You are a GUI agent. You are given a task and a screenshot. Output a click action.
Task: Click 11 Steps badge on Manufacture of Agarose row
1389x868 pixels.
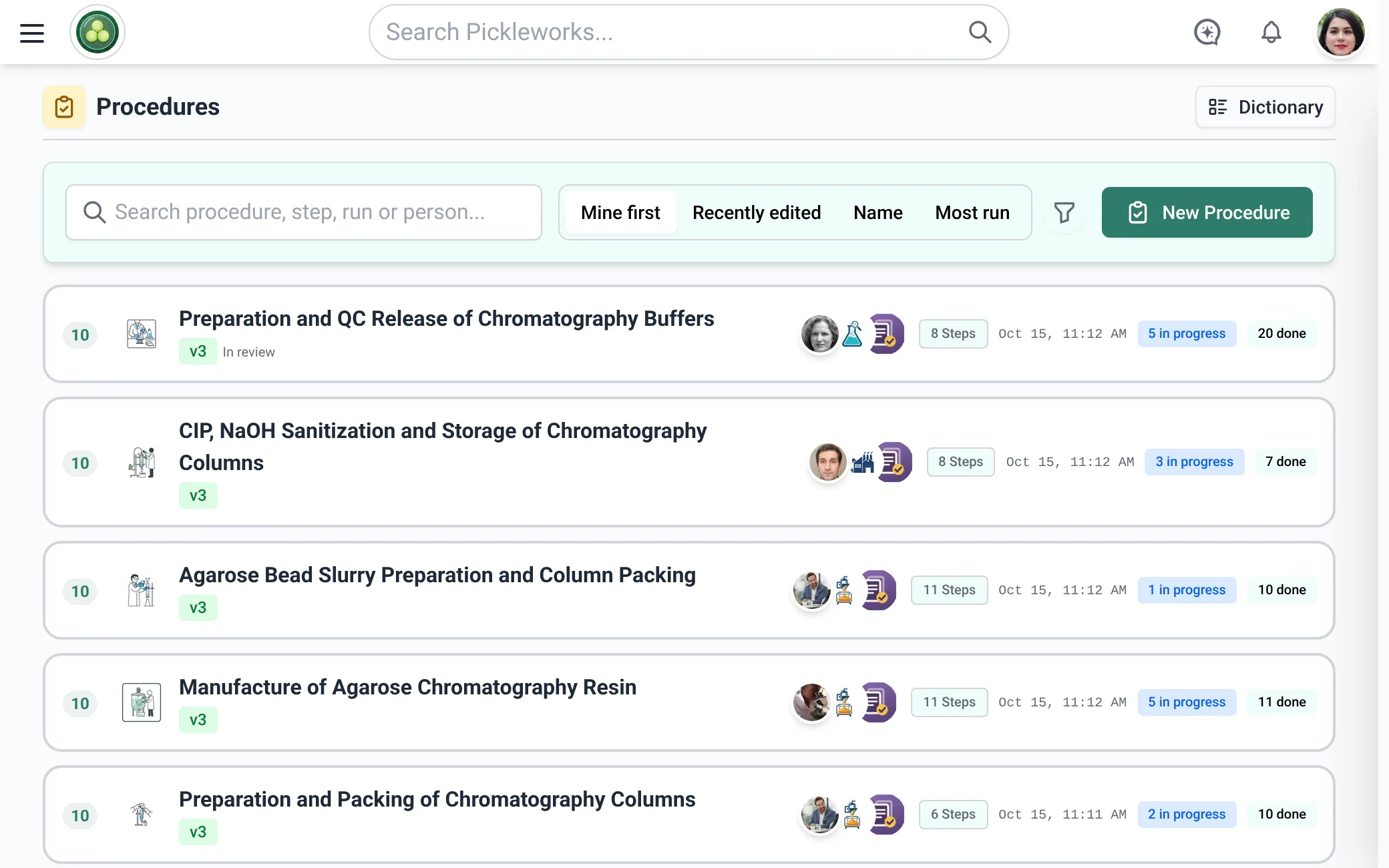click(x=949, y=702)
